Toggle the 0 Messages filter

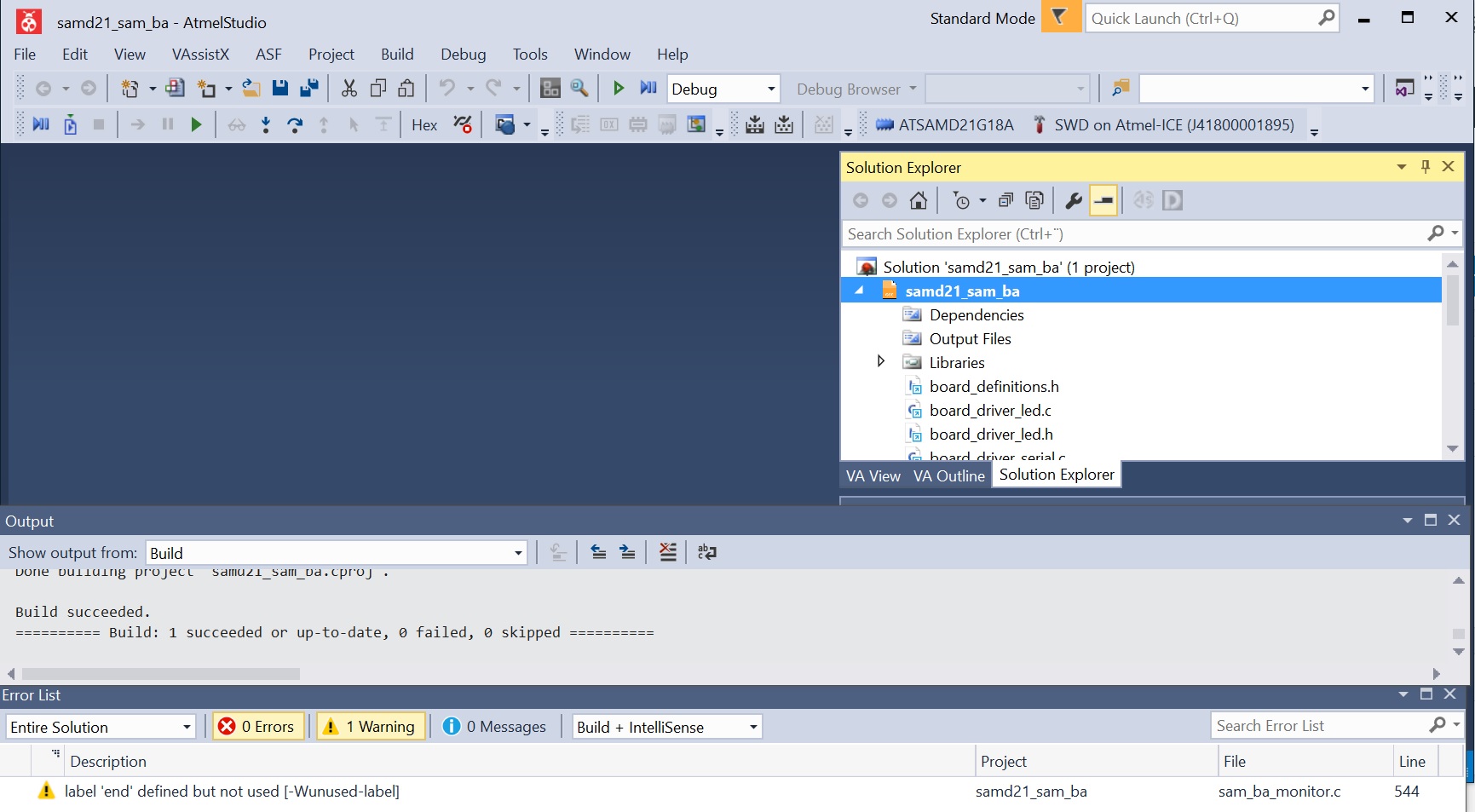[x=495, y=726]
